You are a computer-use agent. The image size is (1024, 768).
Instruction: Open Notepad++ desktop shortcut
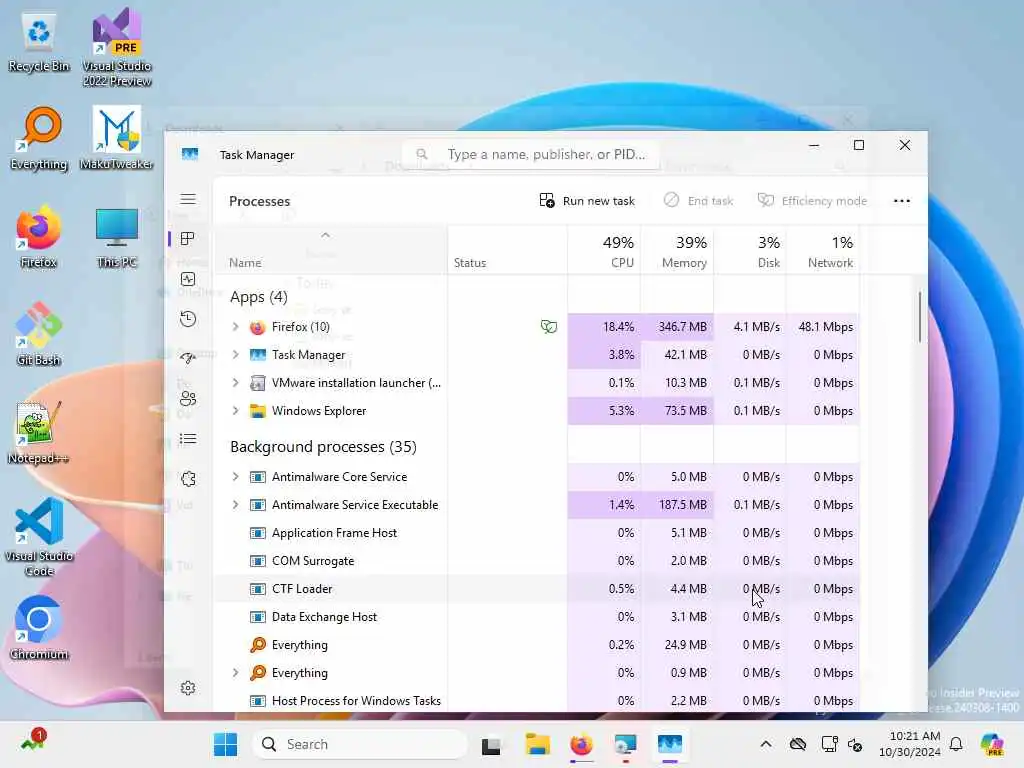coord(39,432)
